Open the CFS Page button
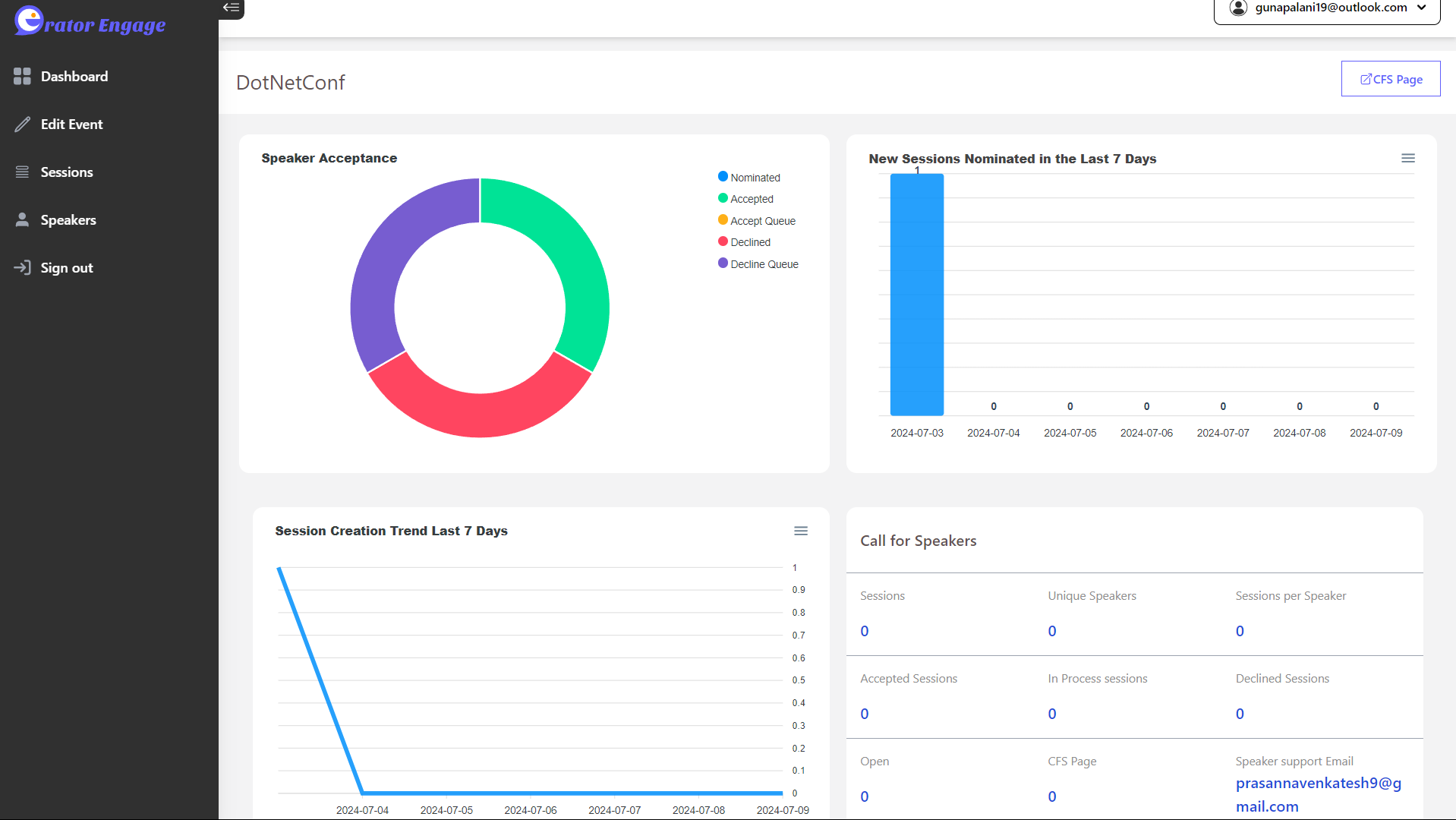 pos(1390,79)
